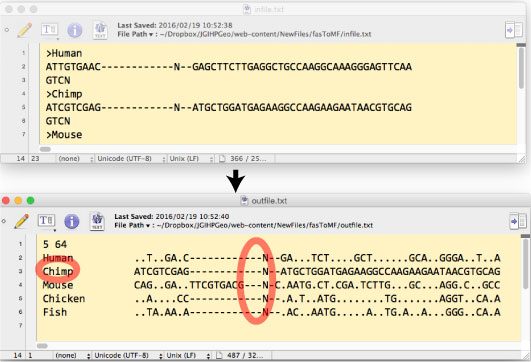Click 'GTCN' on line 6 of infile.txt
The width and height of the screenshot is (531, 362).
58,121
